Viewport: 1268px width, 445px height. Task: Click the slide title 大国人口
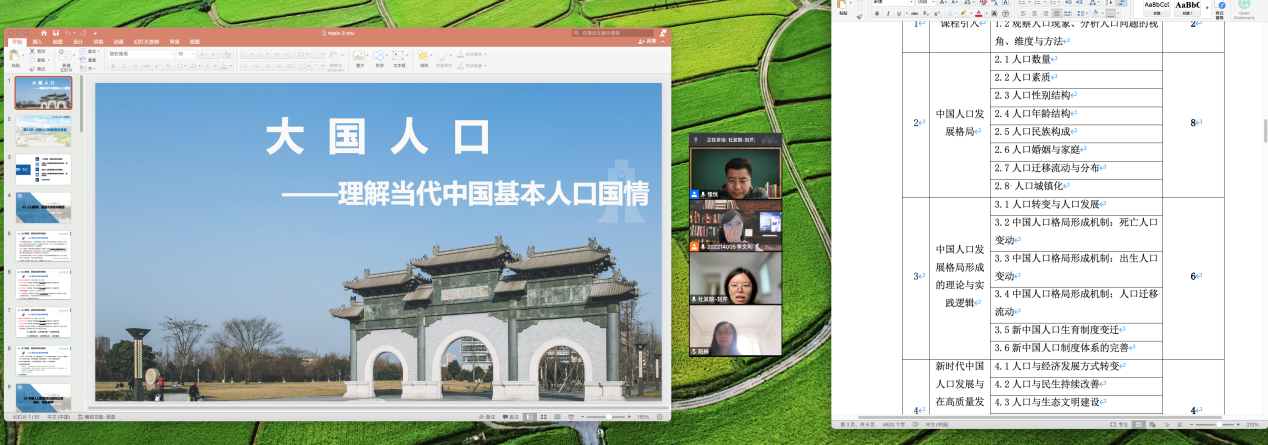tap(378, 138)
